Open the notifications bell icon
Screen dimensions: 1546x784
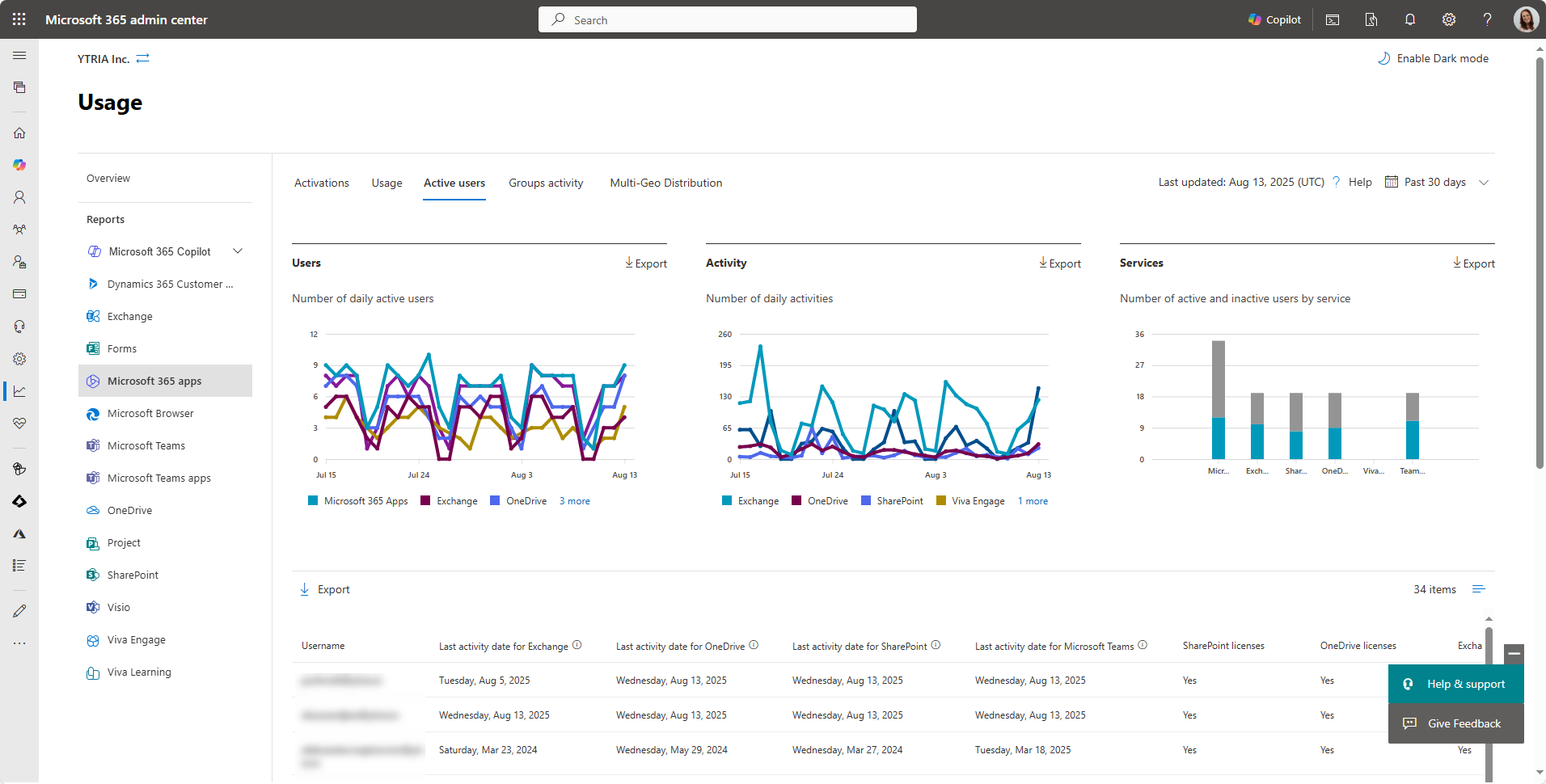[x=1410, y=19]
